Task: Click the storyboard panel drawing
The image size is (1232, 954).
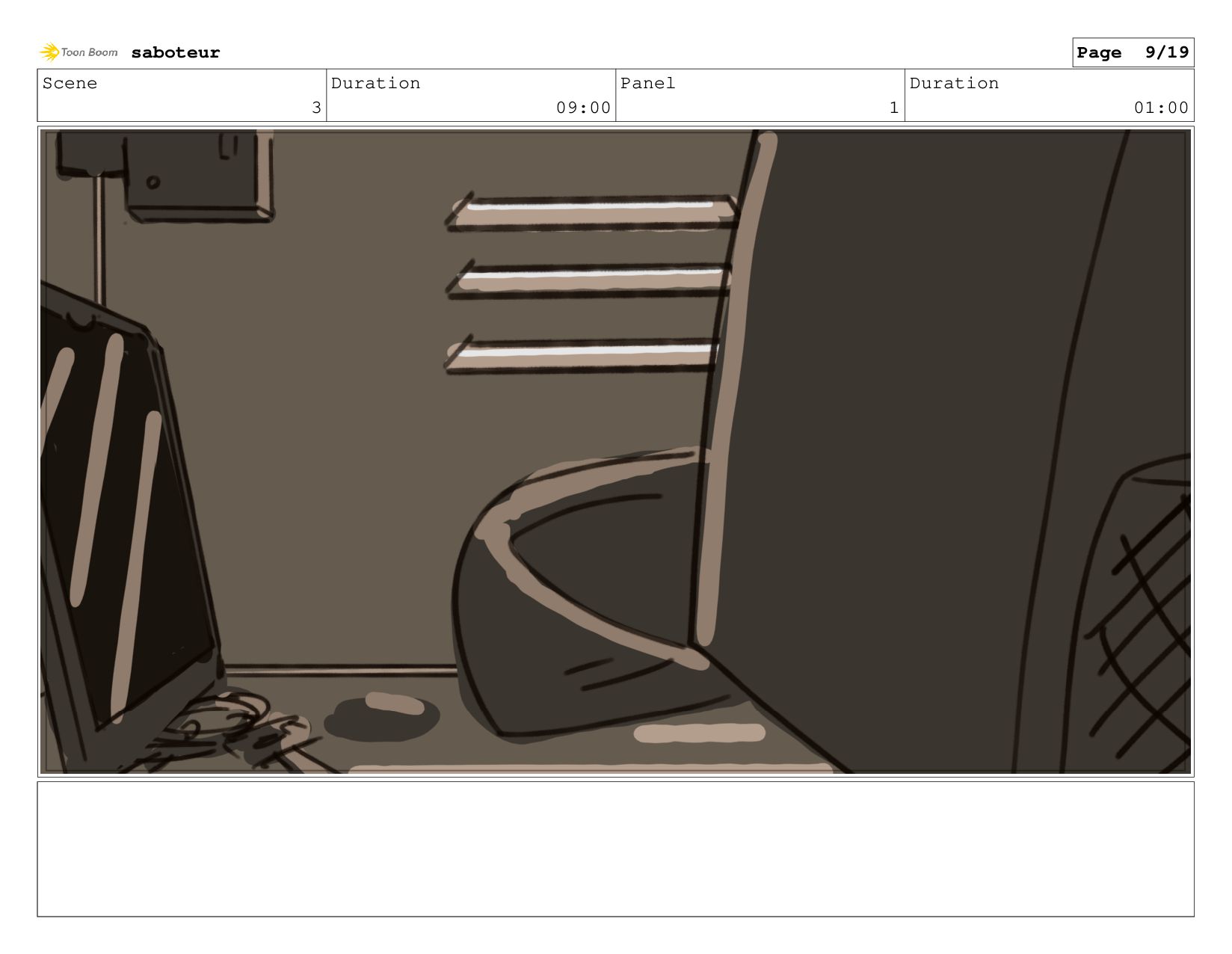Action: click(x=615, y=452)
